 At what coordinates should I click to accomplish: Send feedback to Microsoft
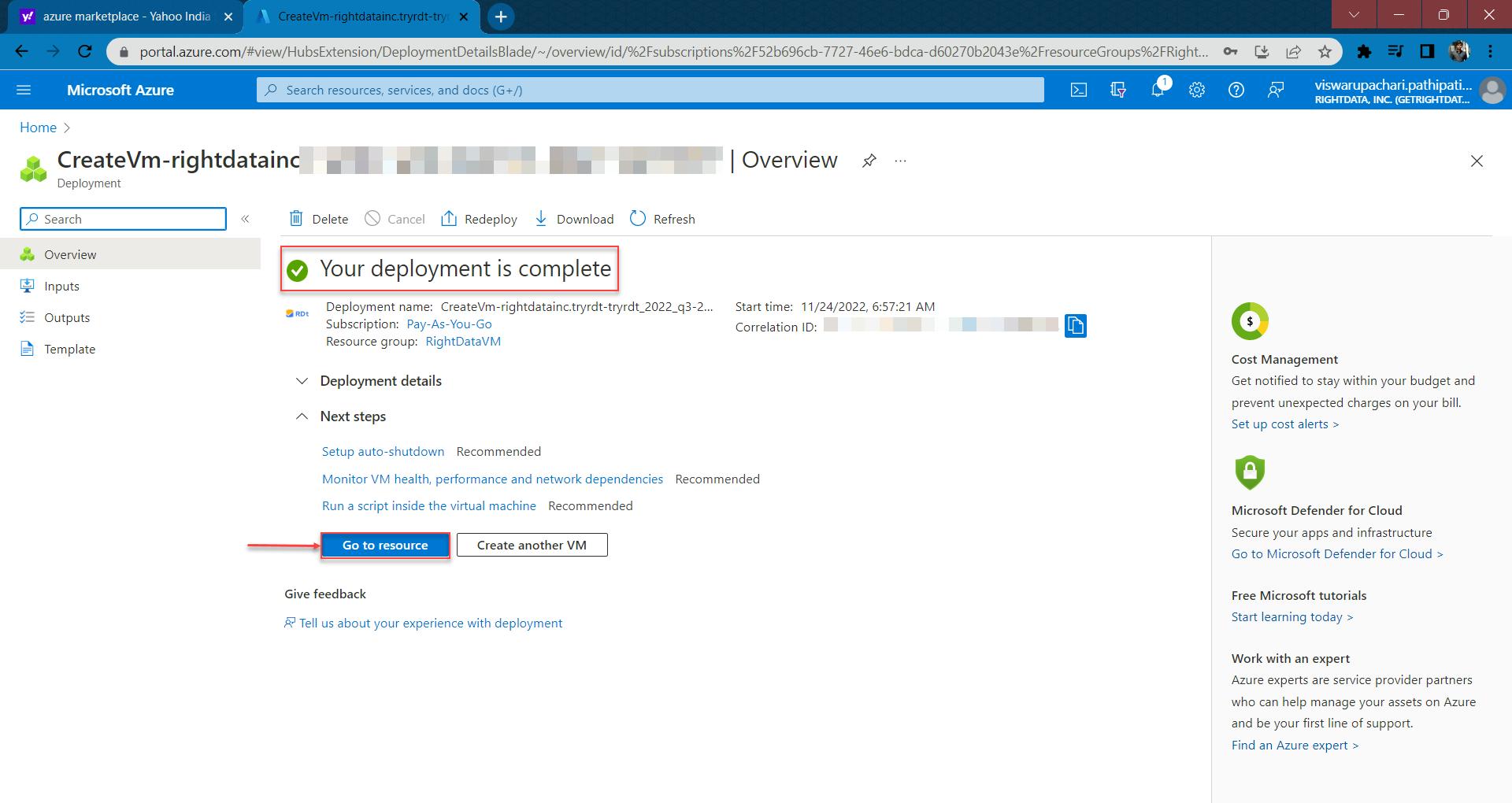coord(1275,90)
